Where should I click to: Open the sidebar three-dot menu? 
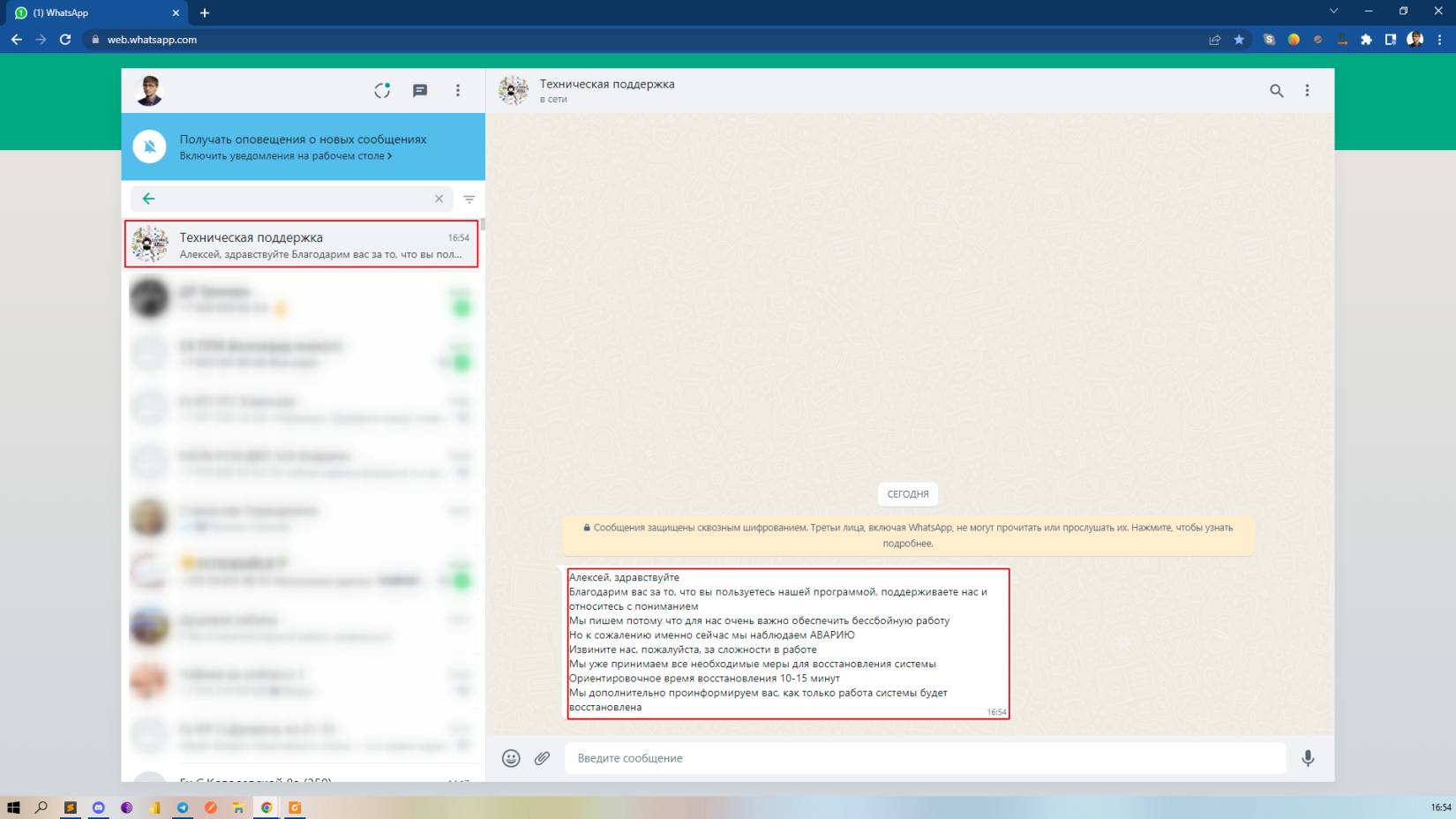(x=457, y=91)
